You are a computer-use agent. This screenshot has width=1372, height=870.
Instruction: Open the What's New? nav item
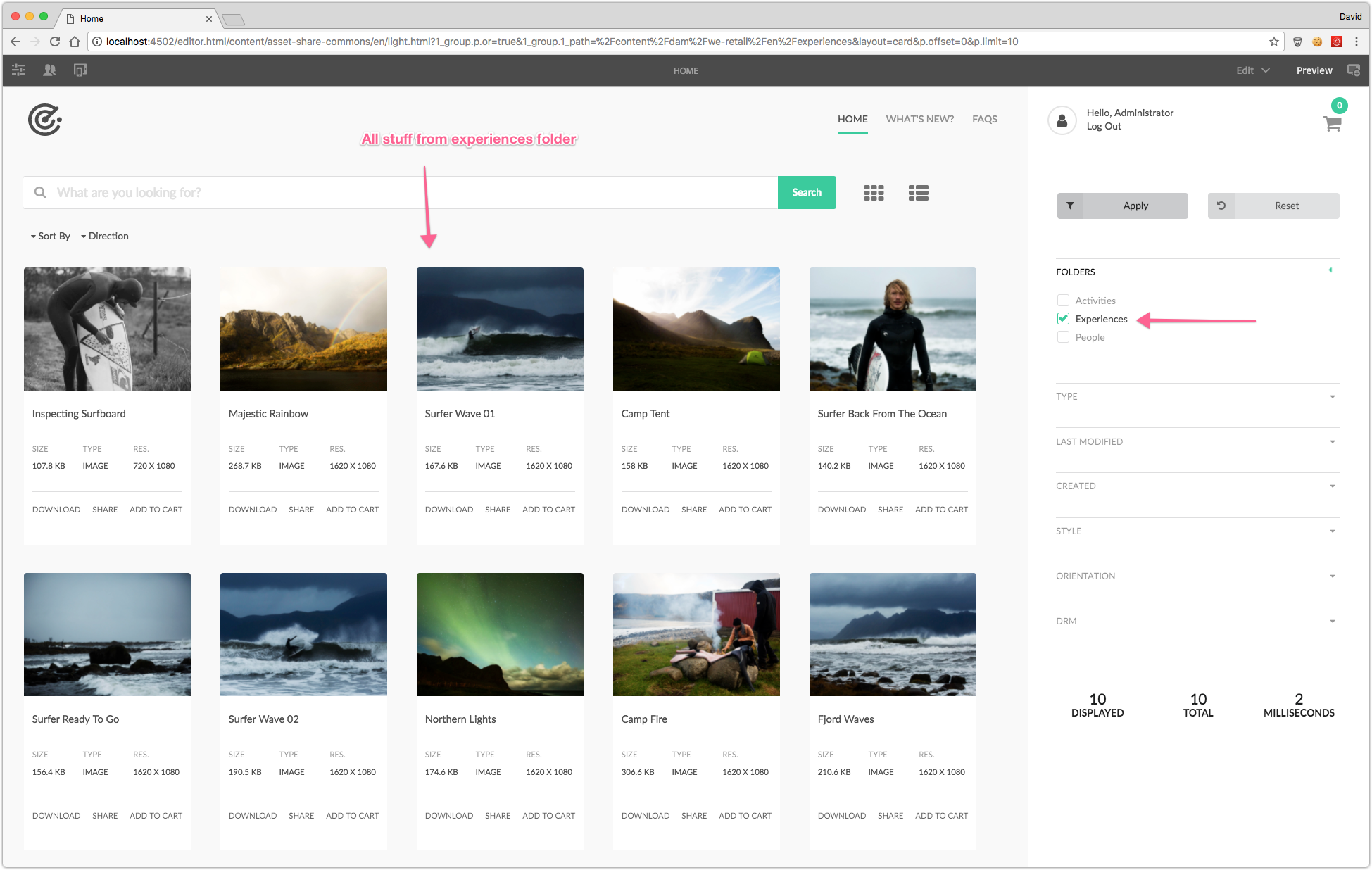[x=919, y=119]
